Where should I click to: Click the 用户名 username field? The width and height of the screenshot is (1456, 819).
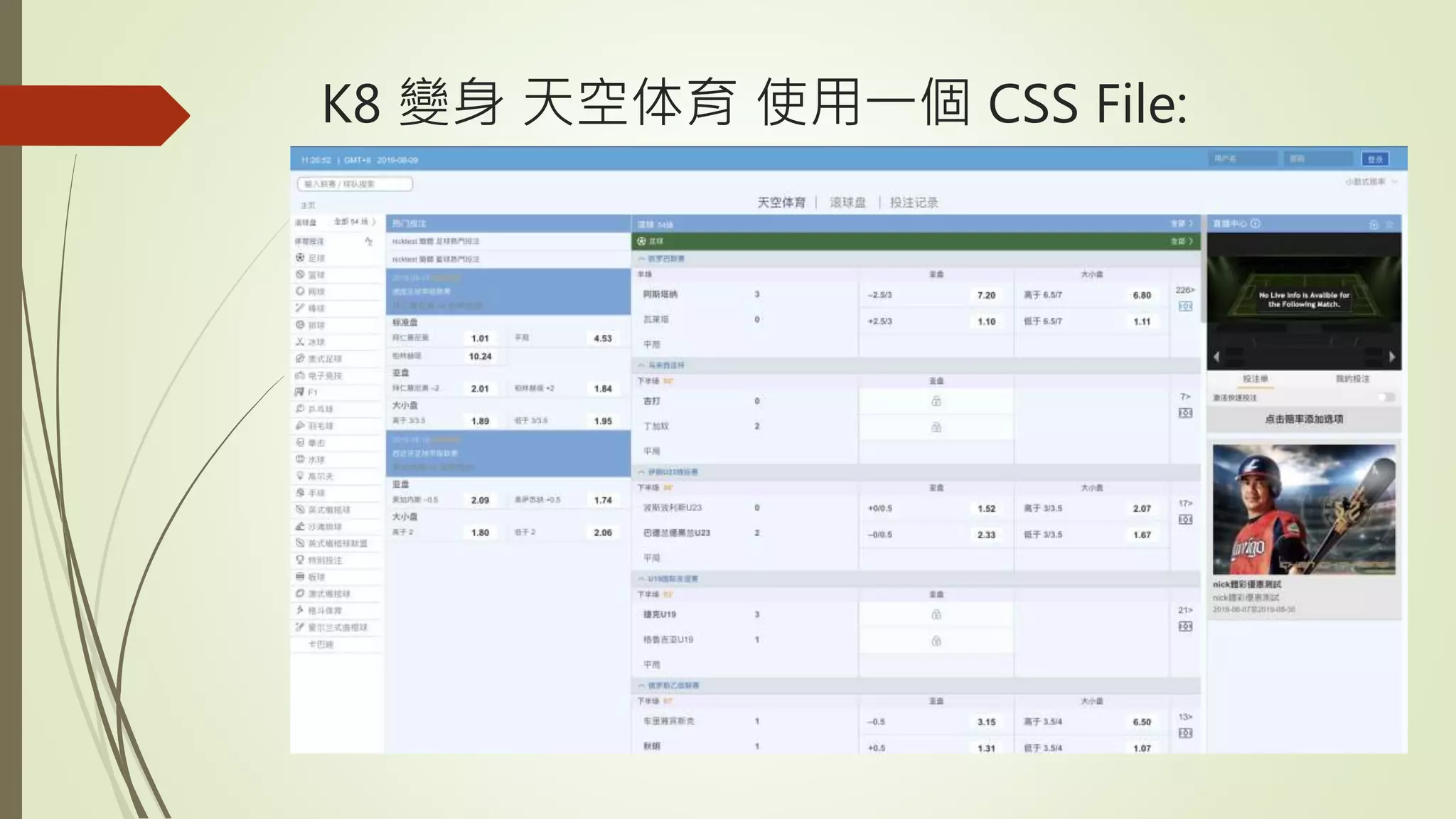pos(1243,159)
